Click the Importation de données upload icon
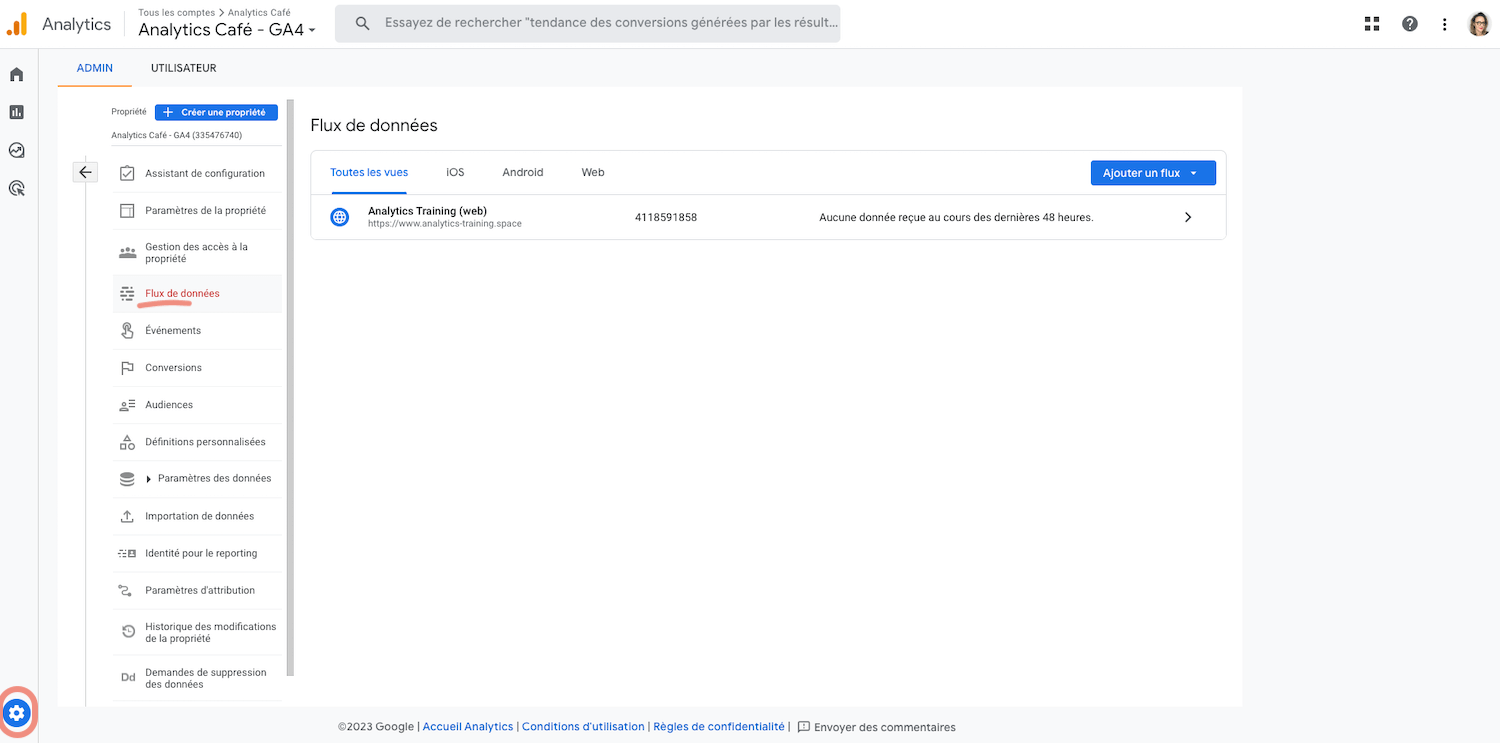 point(127,516)
